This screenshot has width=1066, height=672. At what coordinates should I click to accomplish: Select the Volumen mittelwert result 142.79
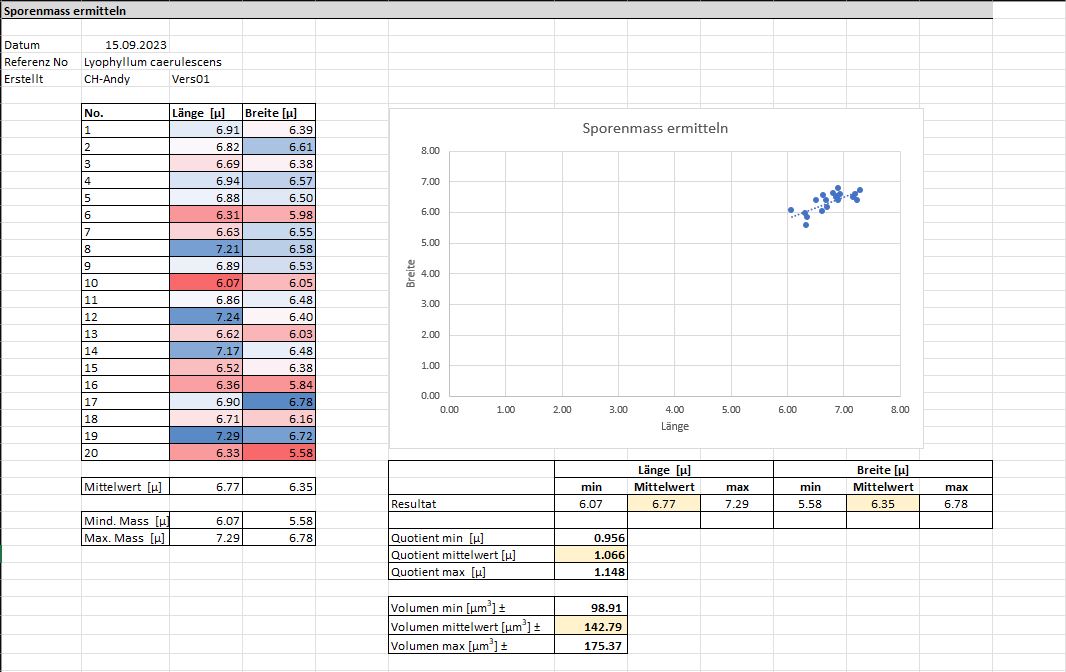pos(591,627)
